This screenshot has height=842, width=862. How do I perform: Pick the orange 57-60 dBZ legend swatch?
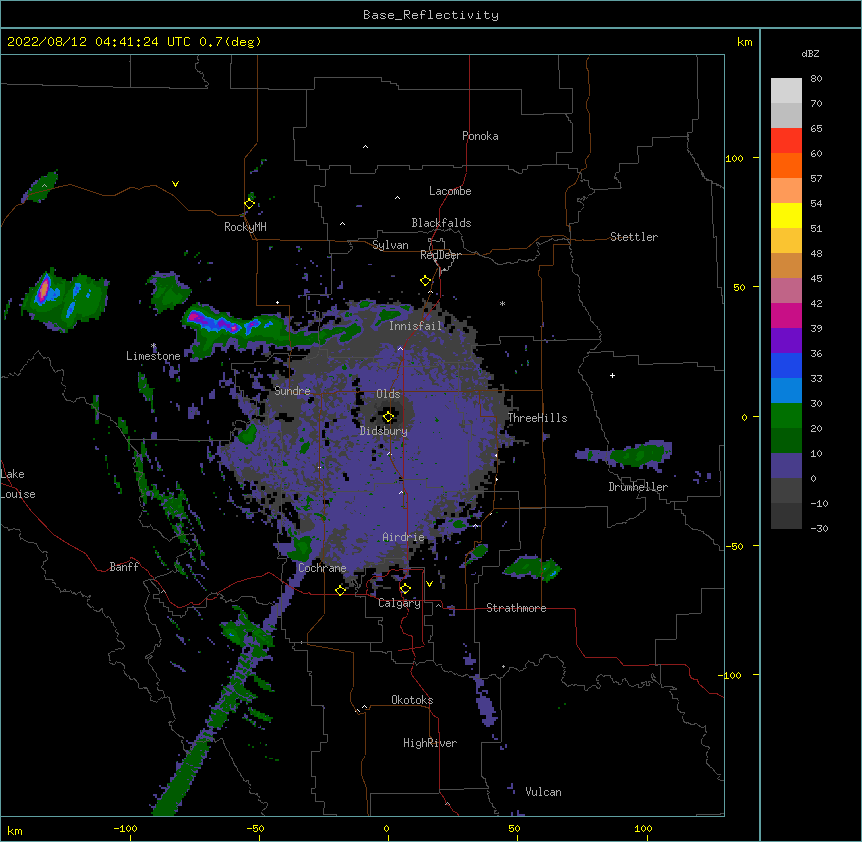tap(786, 165)
